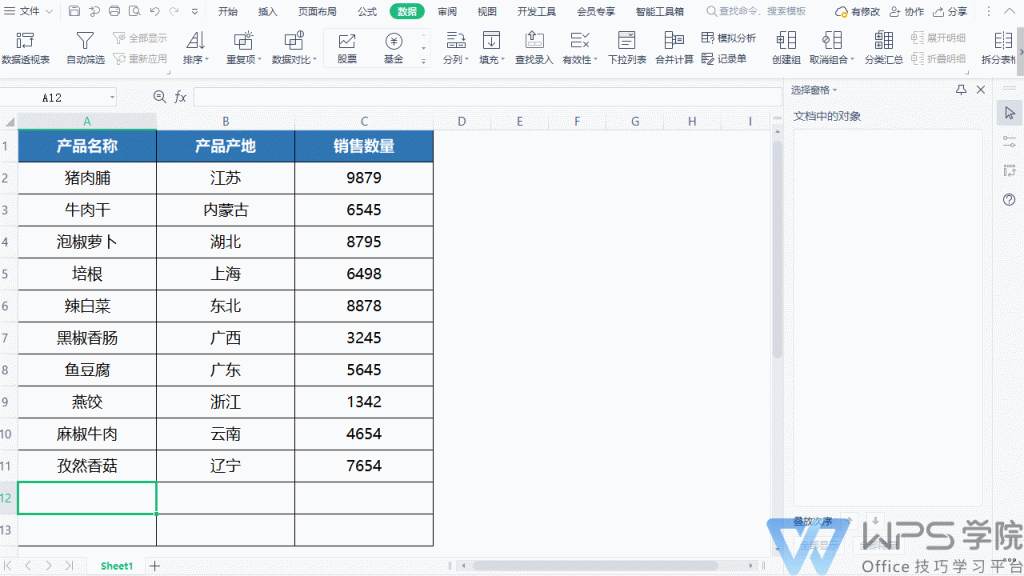Click the formula bar input
The height and width of the screenshot is (576, 1024).
487,97
